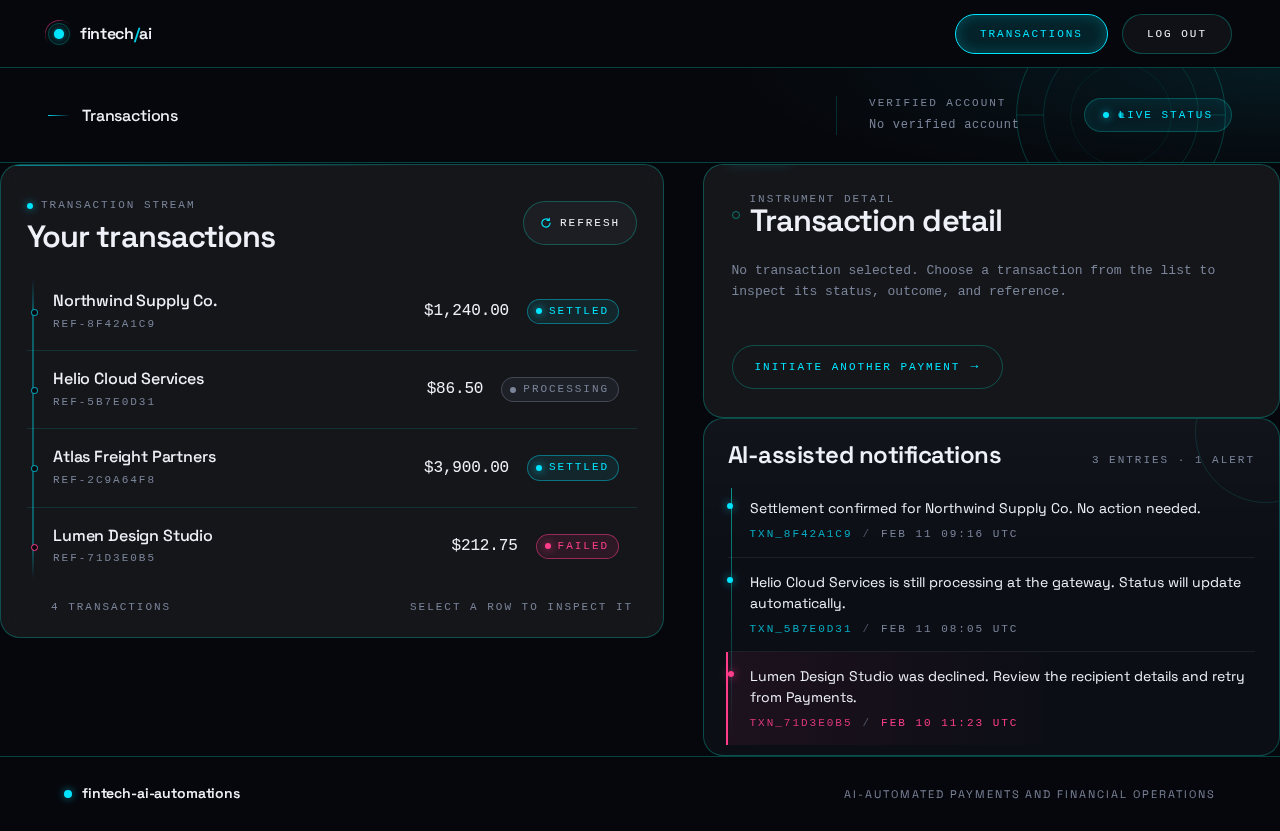Click the '4 transactions' count label
The height and width of the screenshot is (831, 1280).
111,607
